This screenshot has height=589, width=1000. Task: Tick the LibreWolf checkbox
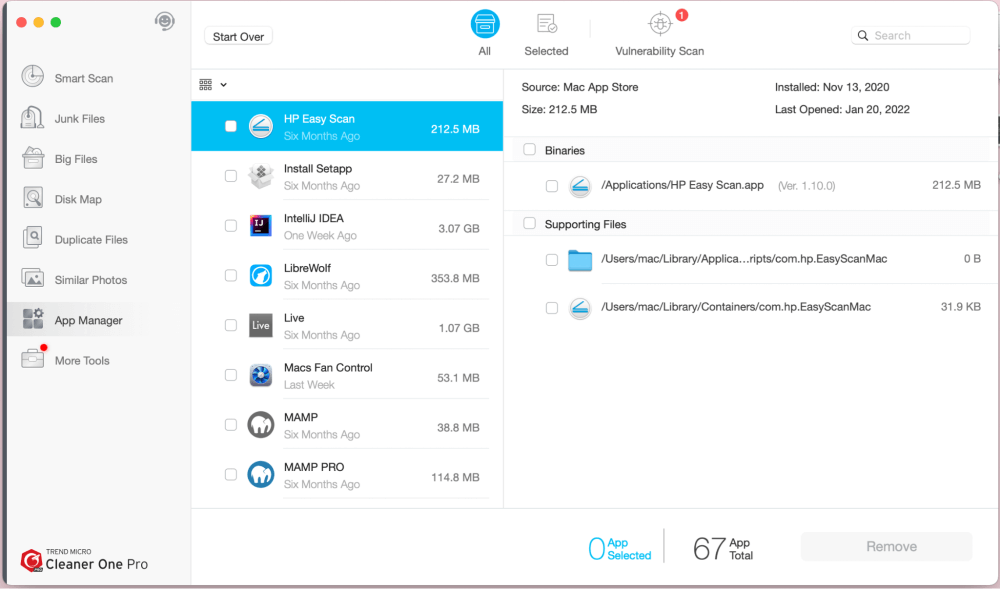pyautogui.click(x=231, y=275)
